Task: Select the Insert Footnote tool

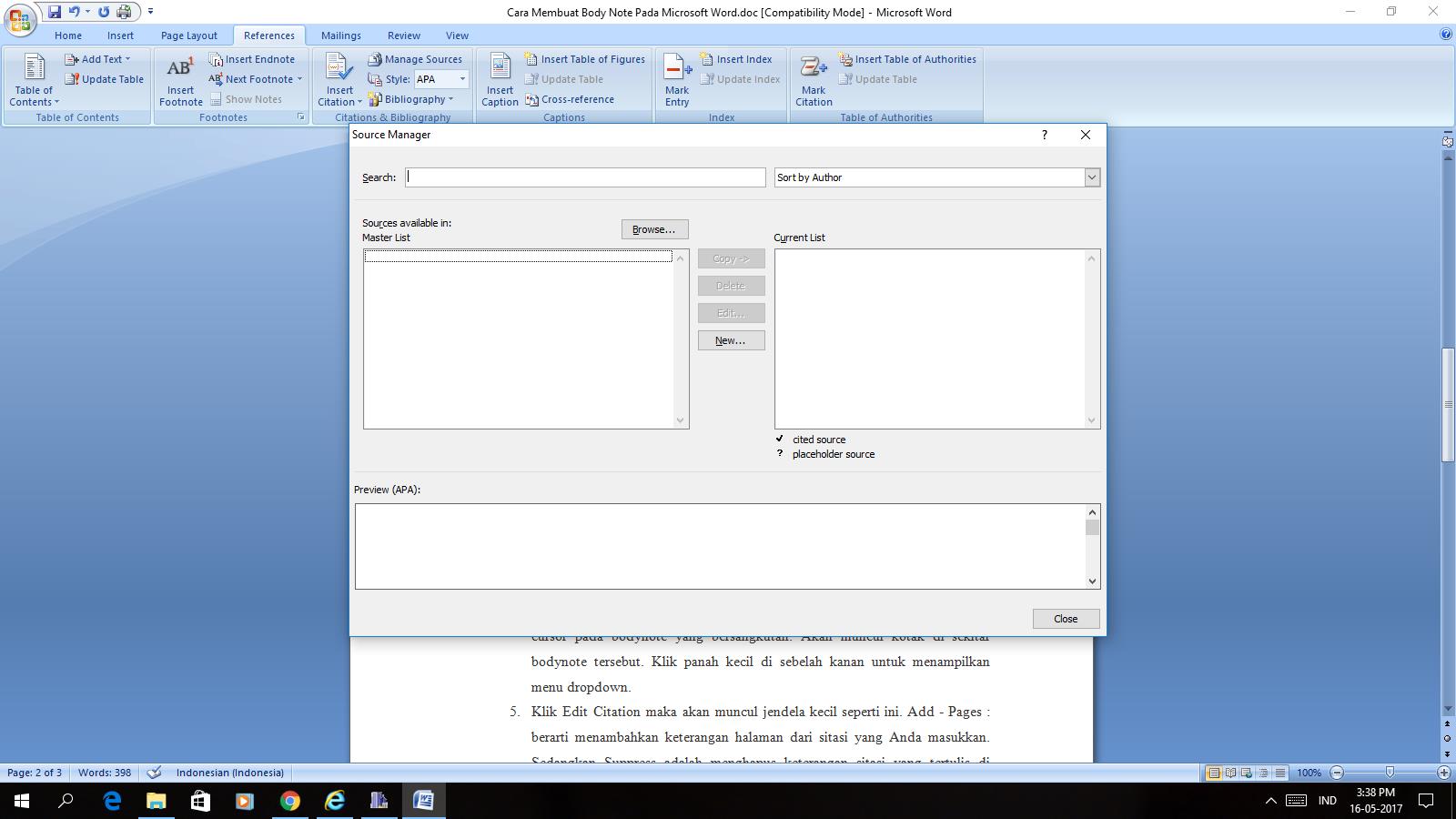Action: pos(180,80)
